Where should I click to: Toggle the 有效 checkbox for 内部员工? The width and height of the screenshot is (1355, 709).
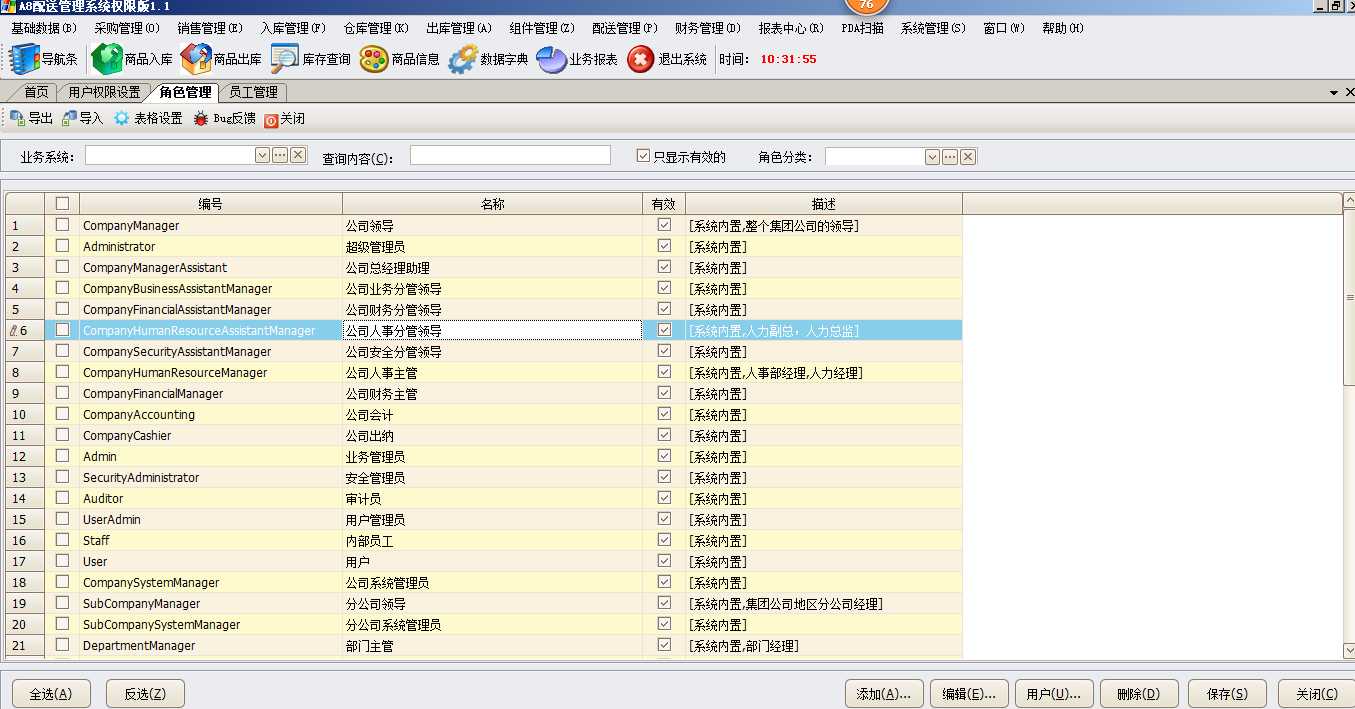[x=664, y=540]
